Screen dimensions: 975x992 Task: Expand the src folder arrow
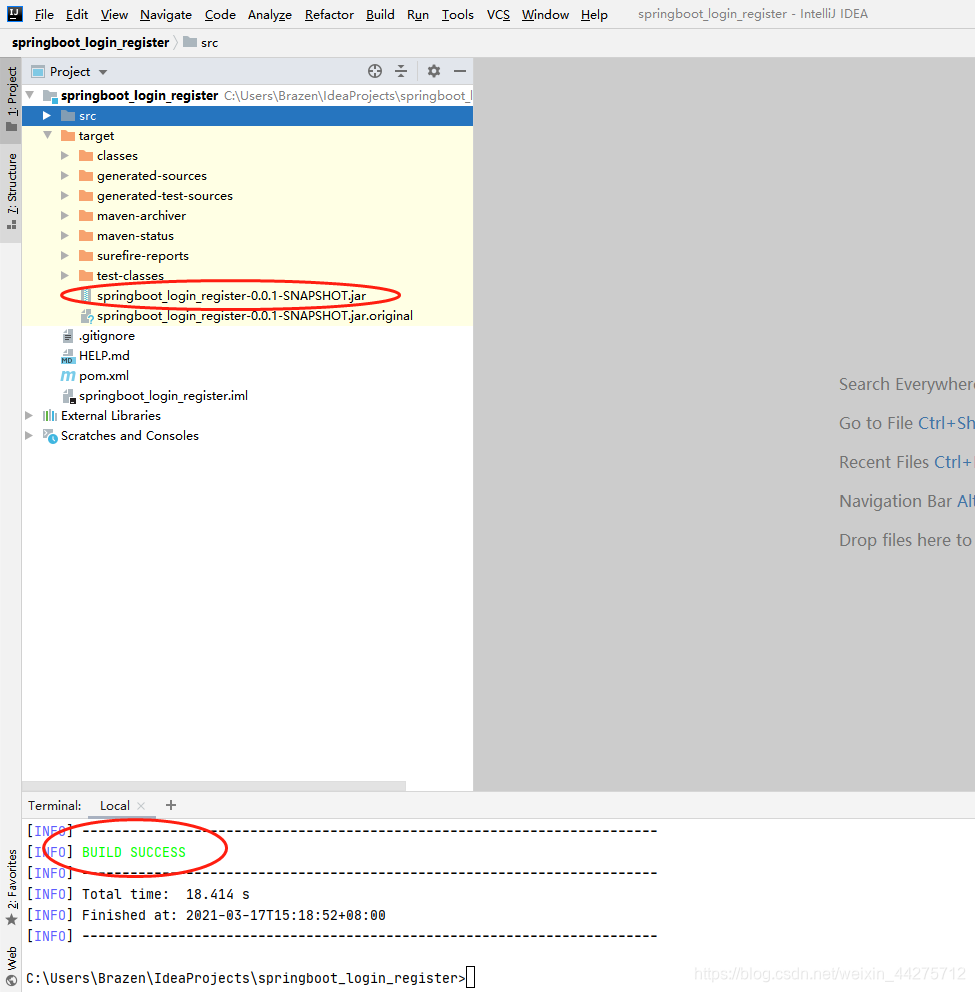[47, 116]
